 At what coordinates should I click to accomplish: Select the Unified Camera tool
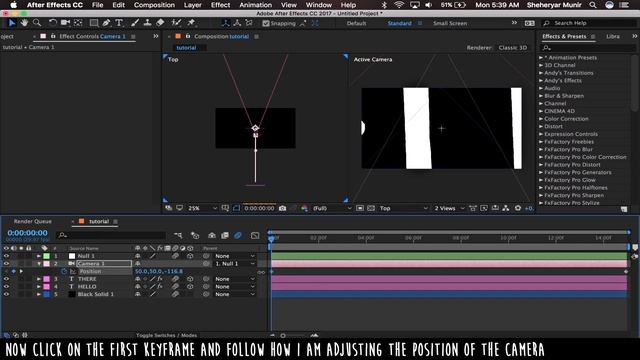[65, 23]
